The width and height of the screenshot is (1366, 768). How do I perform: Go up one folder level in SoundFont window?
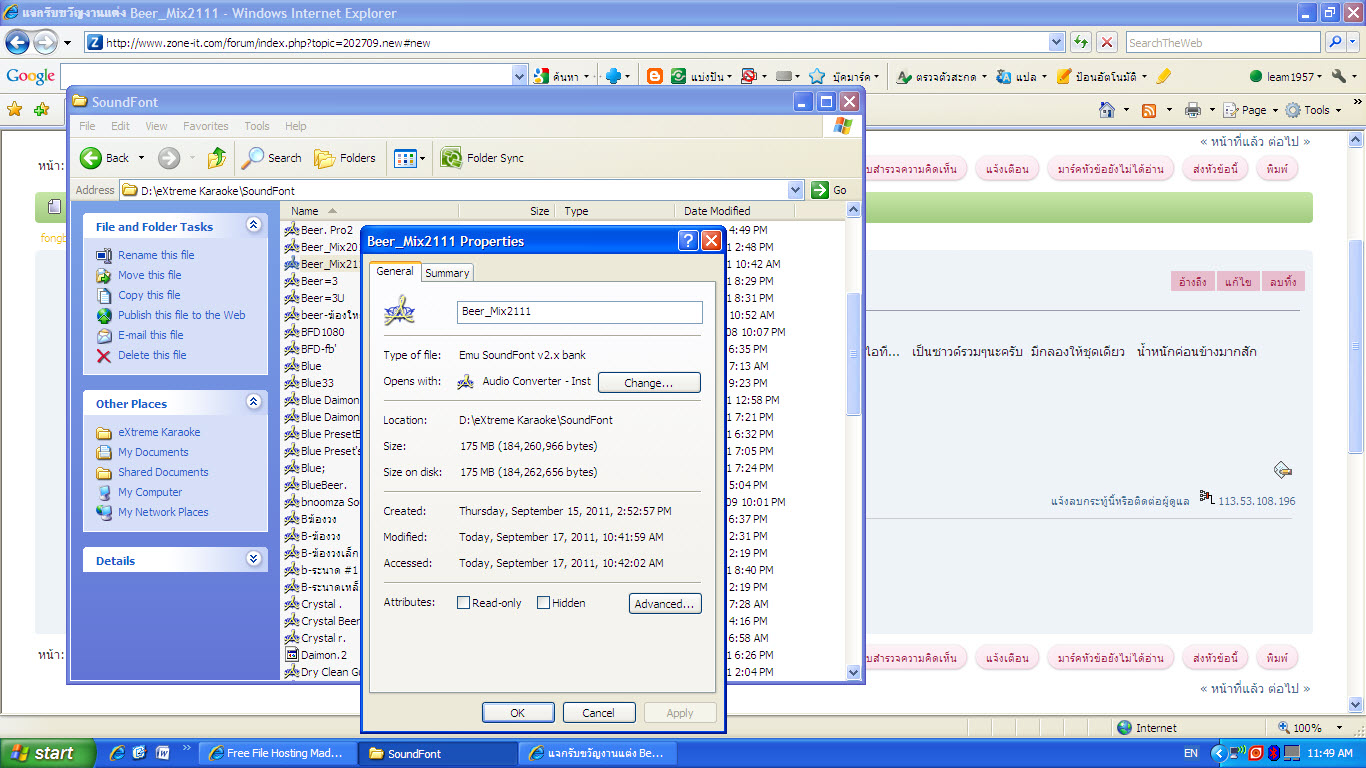[217, 158]
